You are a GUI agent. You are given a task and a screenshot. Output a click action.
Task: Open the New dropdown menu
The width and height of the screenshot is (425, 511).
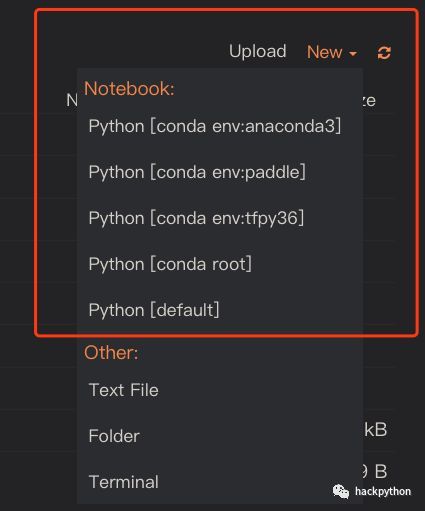(x=332, y=52)
